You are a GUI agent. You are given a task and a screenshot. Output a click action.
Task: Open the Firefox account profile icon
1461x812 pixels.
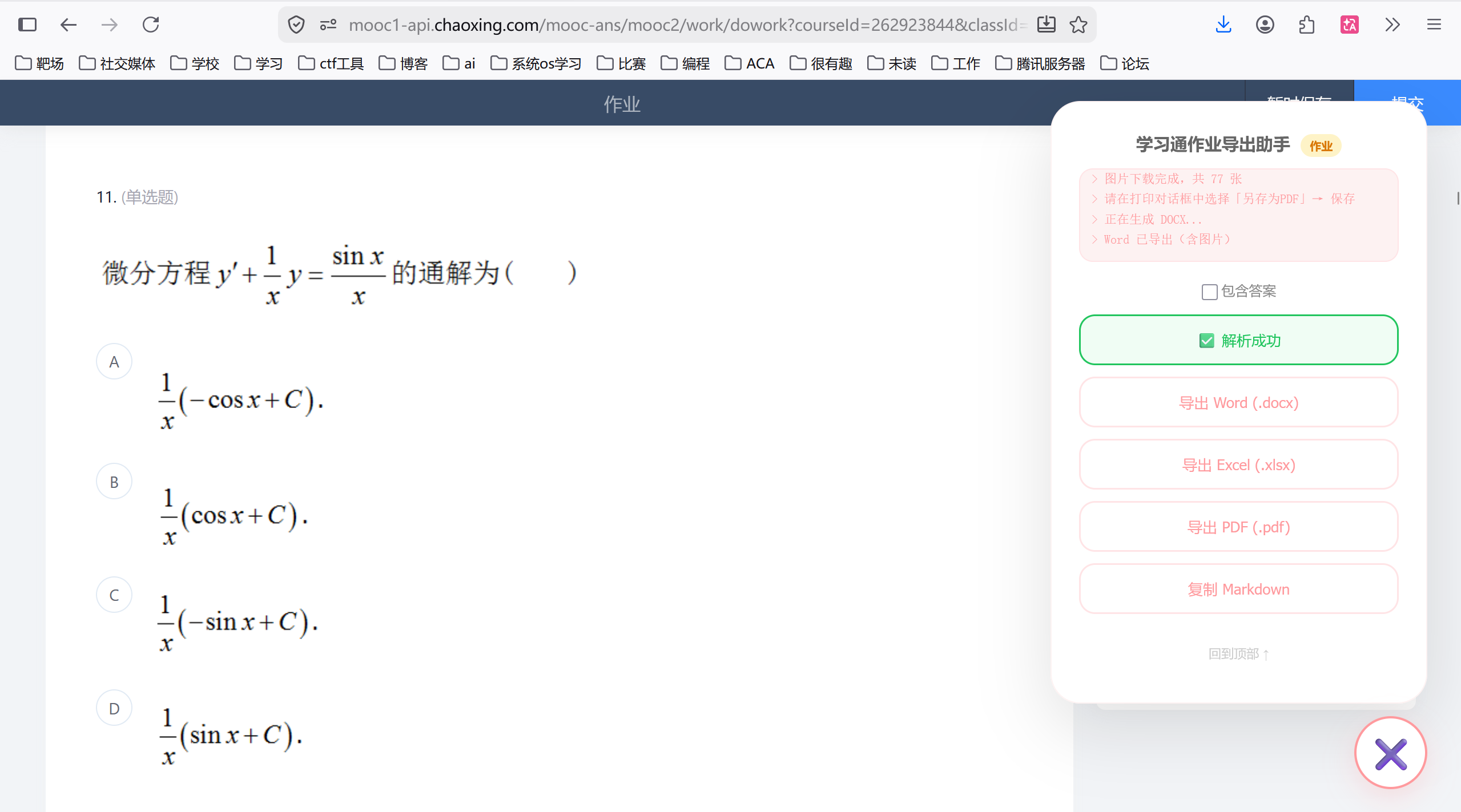(x=1265, y=25)
